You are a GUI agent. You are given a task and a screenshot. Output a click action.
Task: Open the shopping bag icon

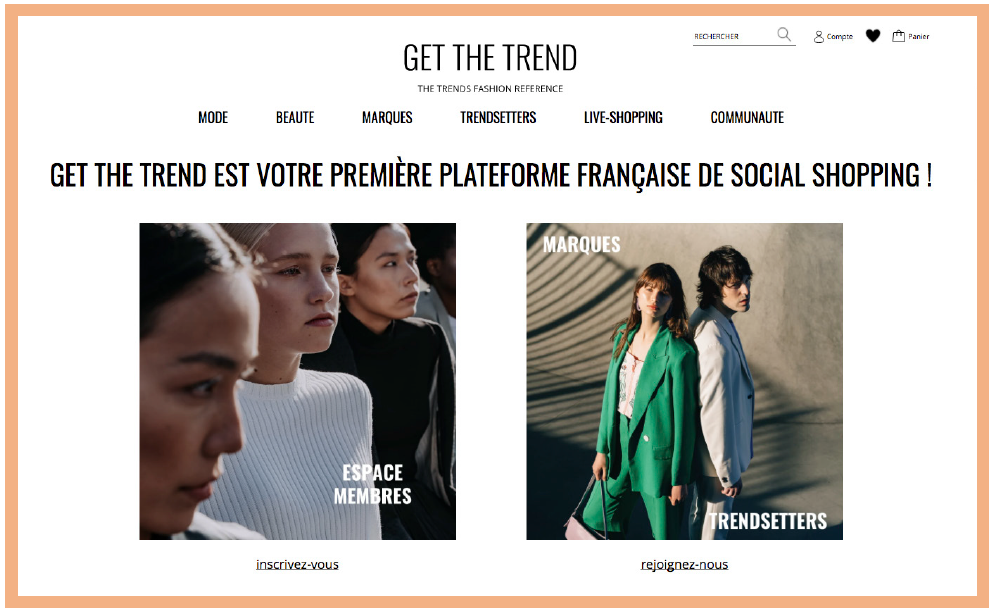coord(898,36)
